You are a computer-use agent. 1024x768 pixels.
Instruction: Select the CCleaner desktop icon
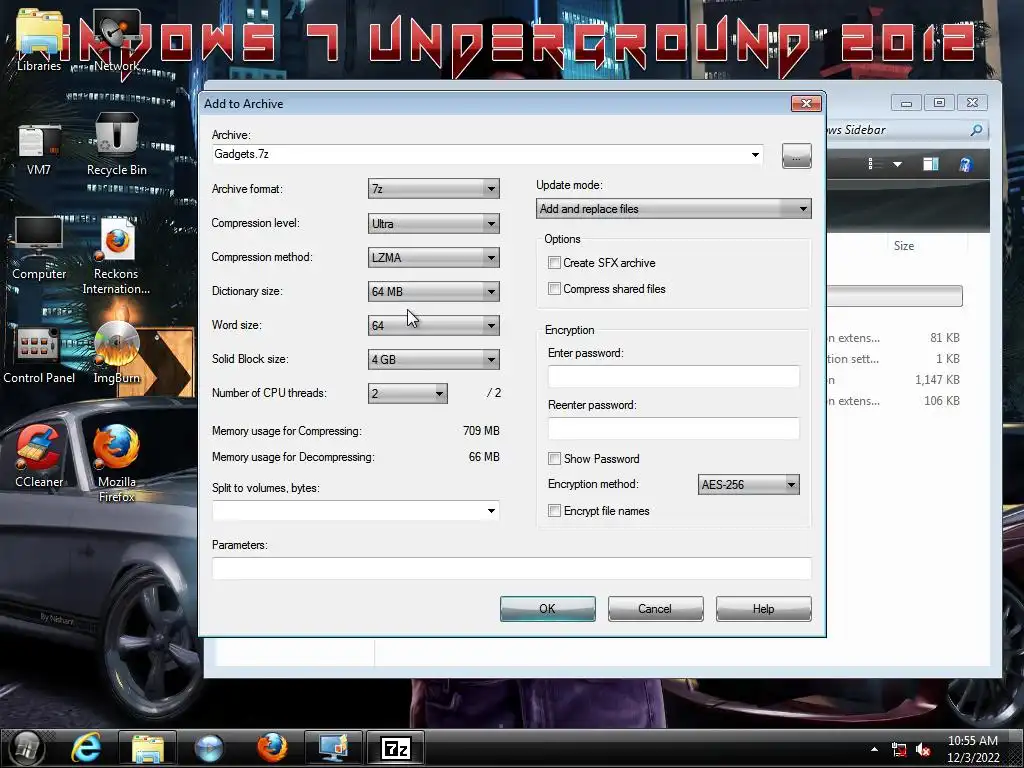[39, 457]
